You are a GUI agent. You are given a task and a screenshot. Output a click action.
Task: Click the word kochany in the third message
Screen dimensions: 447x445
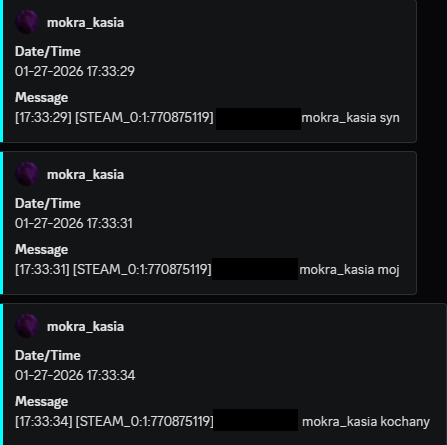click(x=405, y=422)
